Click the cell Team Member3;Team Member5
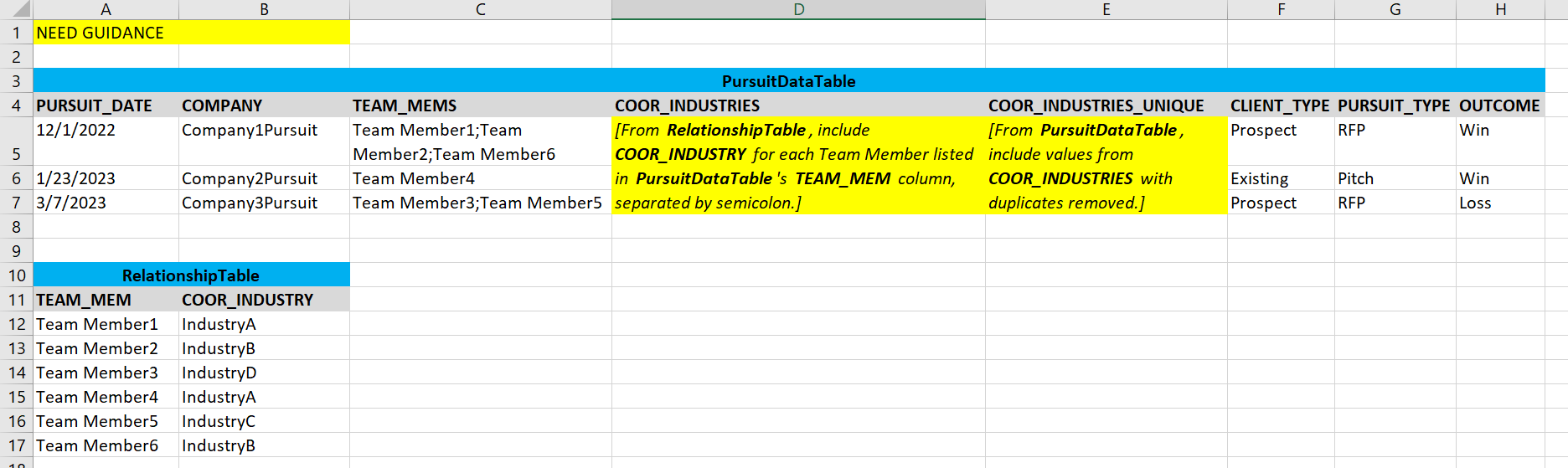Screen dimensions: 1568x468 [481, 203]
